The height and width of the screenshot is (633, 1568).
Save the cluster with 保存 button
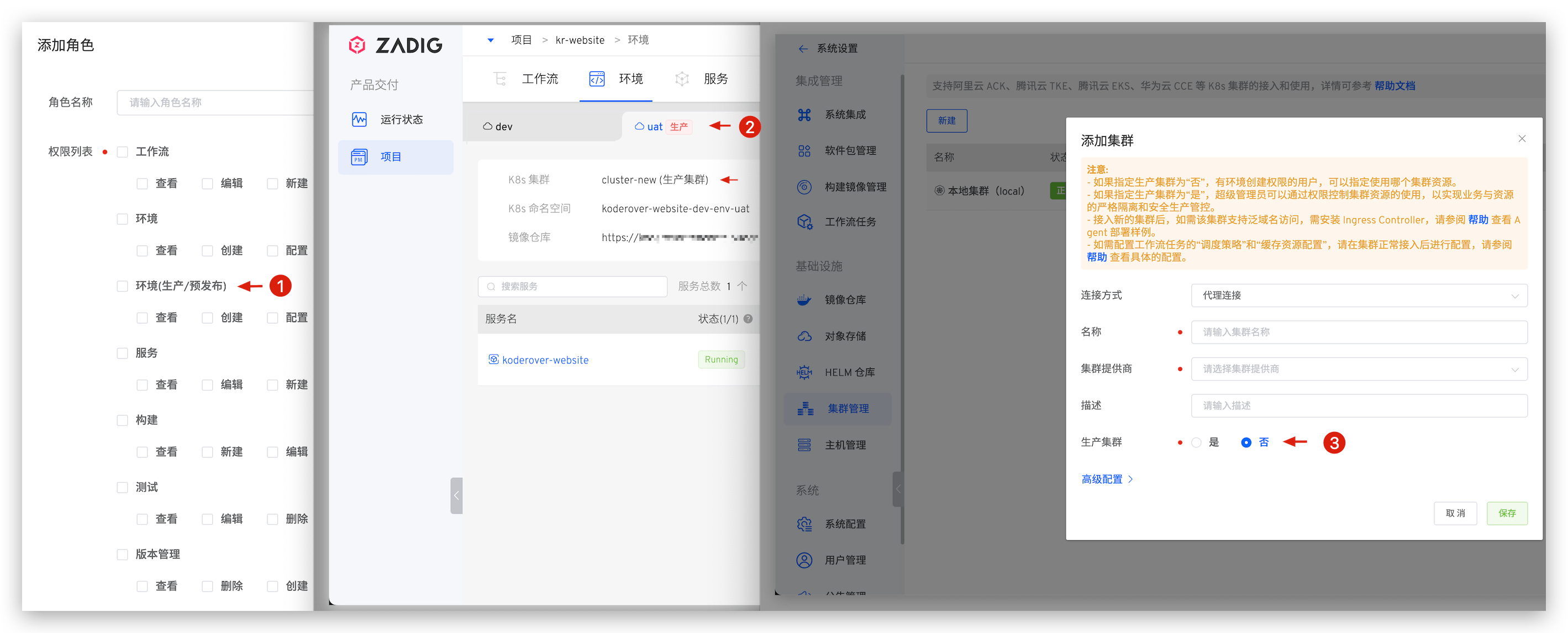pyautogui.click(x=1508, y=513)
